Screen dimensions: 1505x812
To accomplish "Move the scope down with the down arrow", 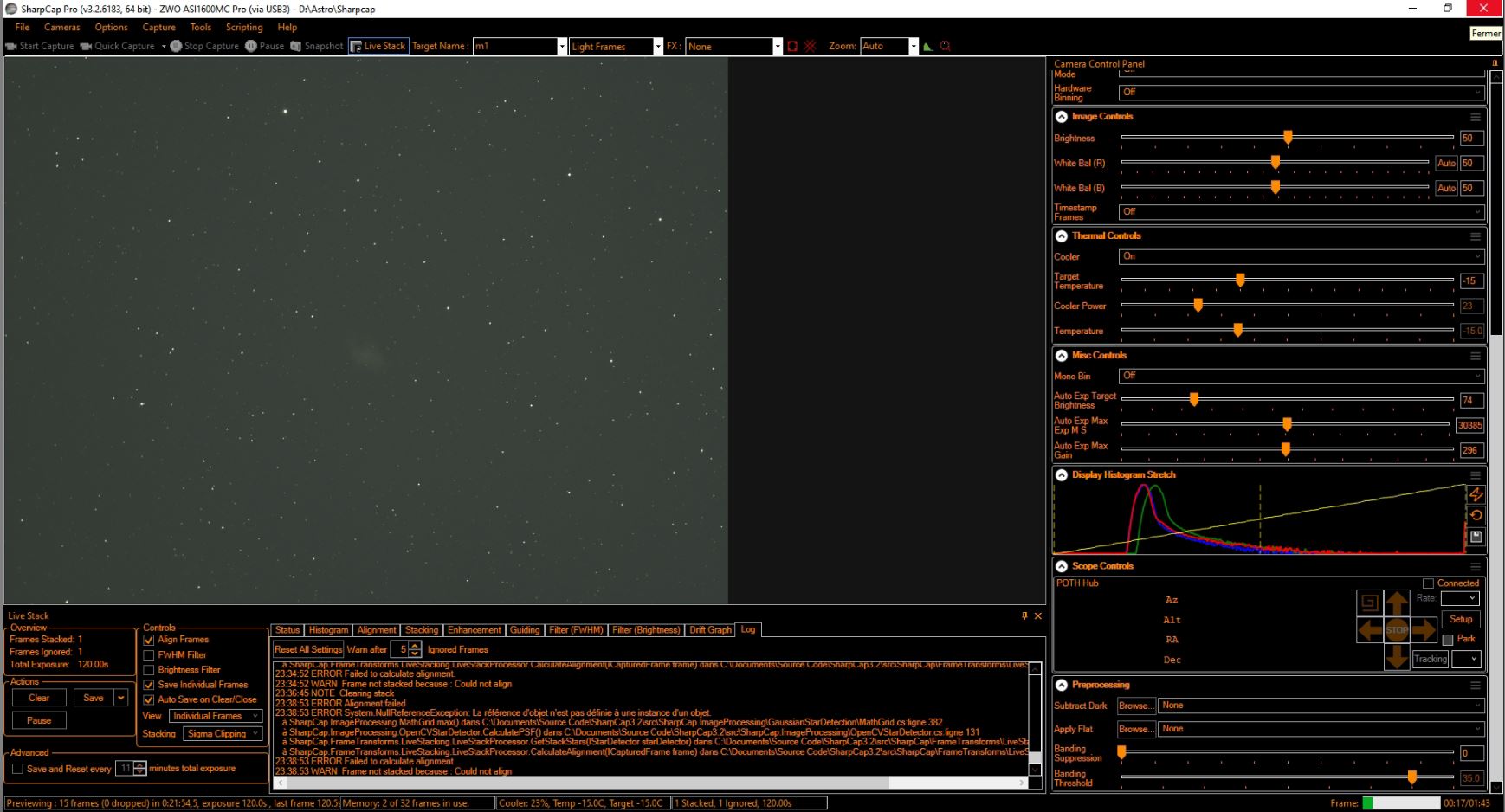I will pyautogui.click(x=1397, y=657).
